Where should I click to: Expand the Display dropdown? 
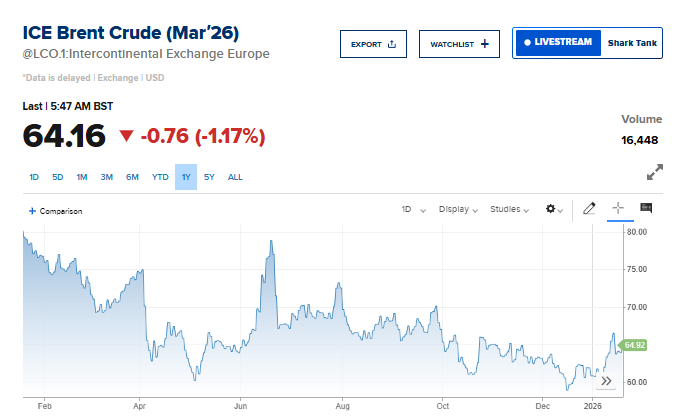(458, 210)
